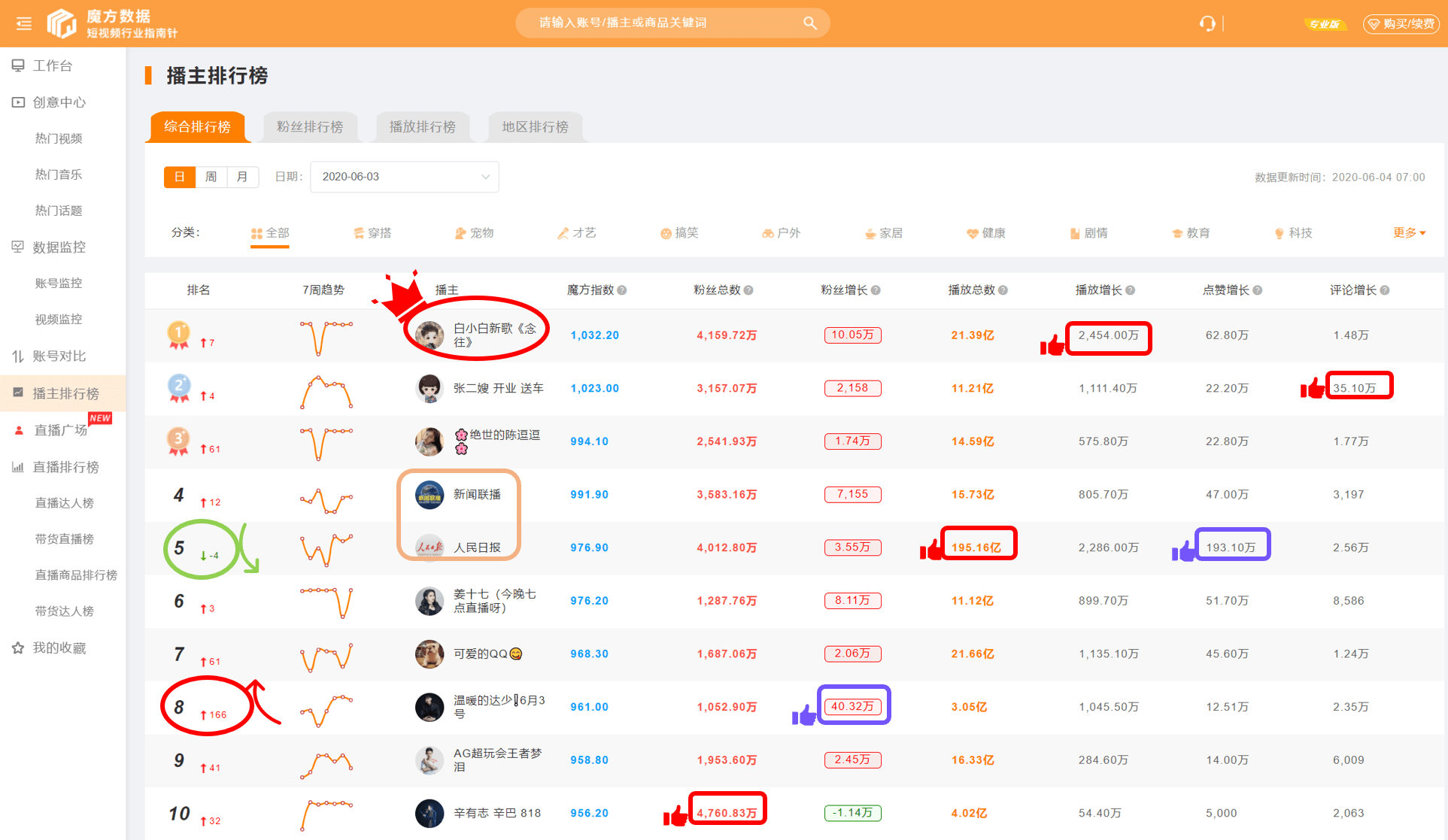Collapse the sidebar with the hamburger icon
This screenshot has height=840, width=1448.
point(23,23)
